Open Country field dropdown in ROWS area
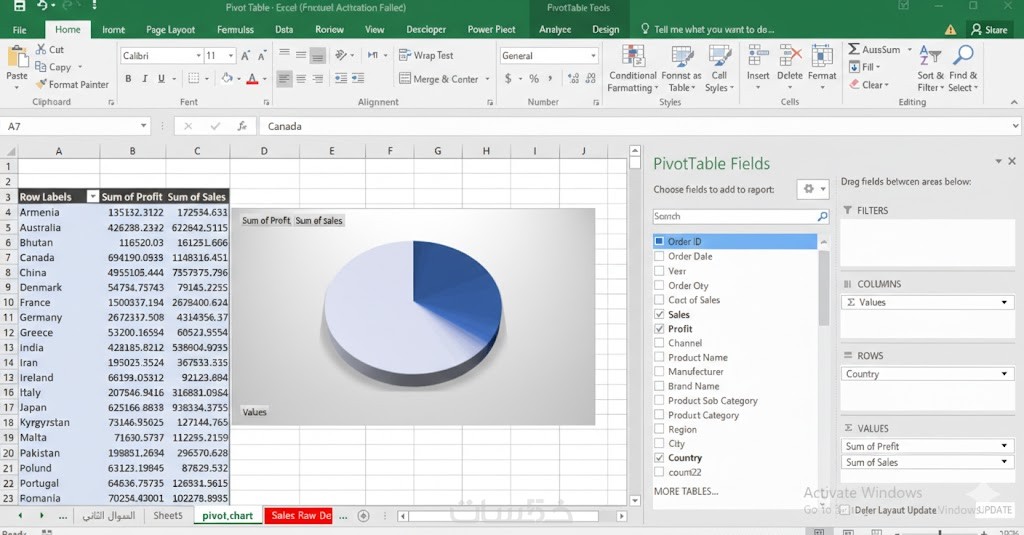1024x535 pixels. [x=1004, y=374]
